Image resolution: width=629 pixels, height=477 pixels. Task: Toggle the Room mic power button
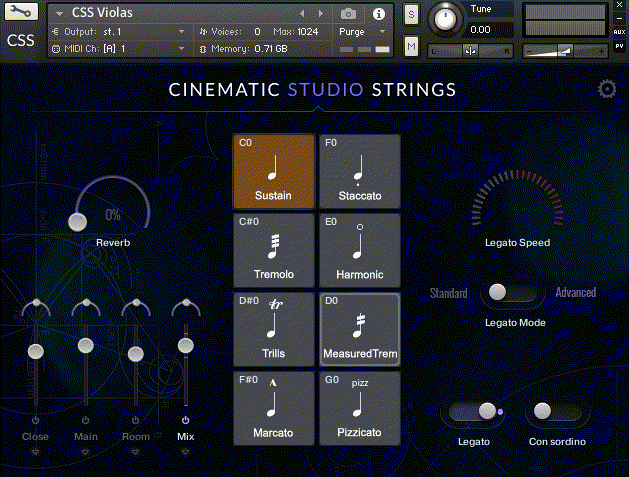pyautogui.click(x=136, y=420)
